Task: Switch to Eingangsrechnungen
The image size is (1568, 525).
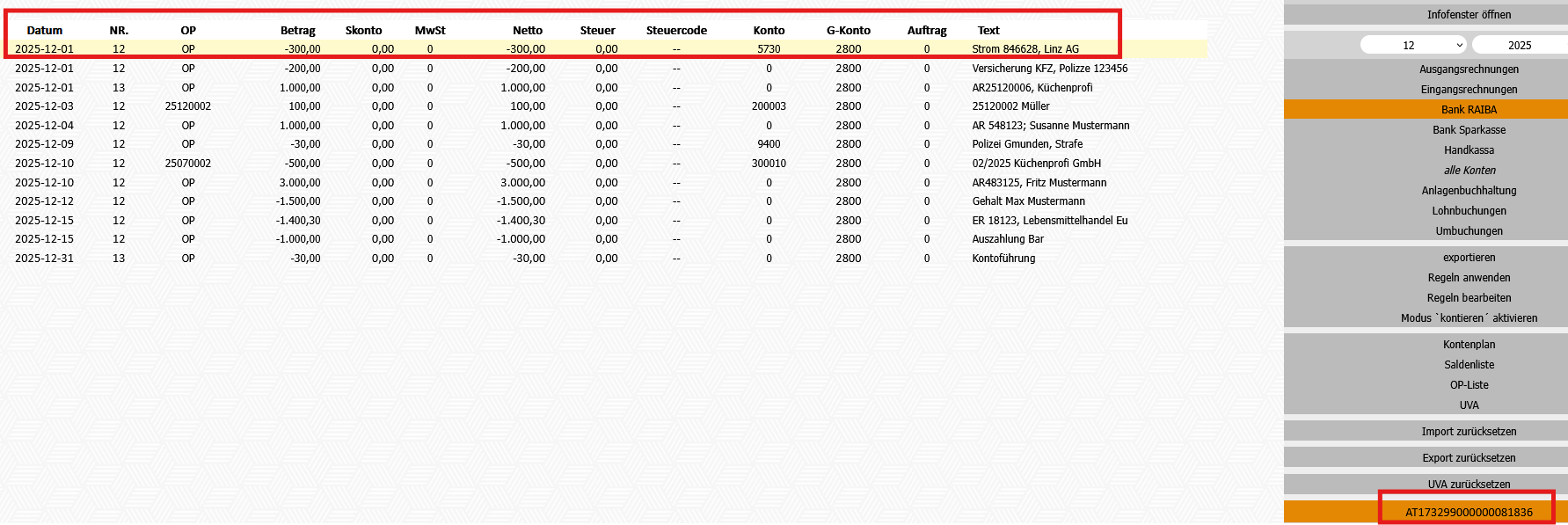Action: pyautogui.click(x=1469, y=90)
